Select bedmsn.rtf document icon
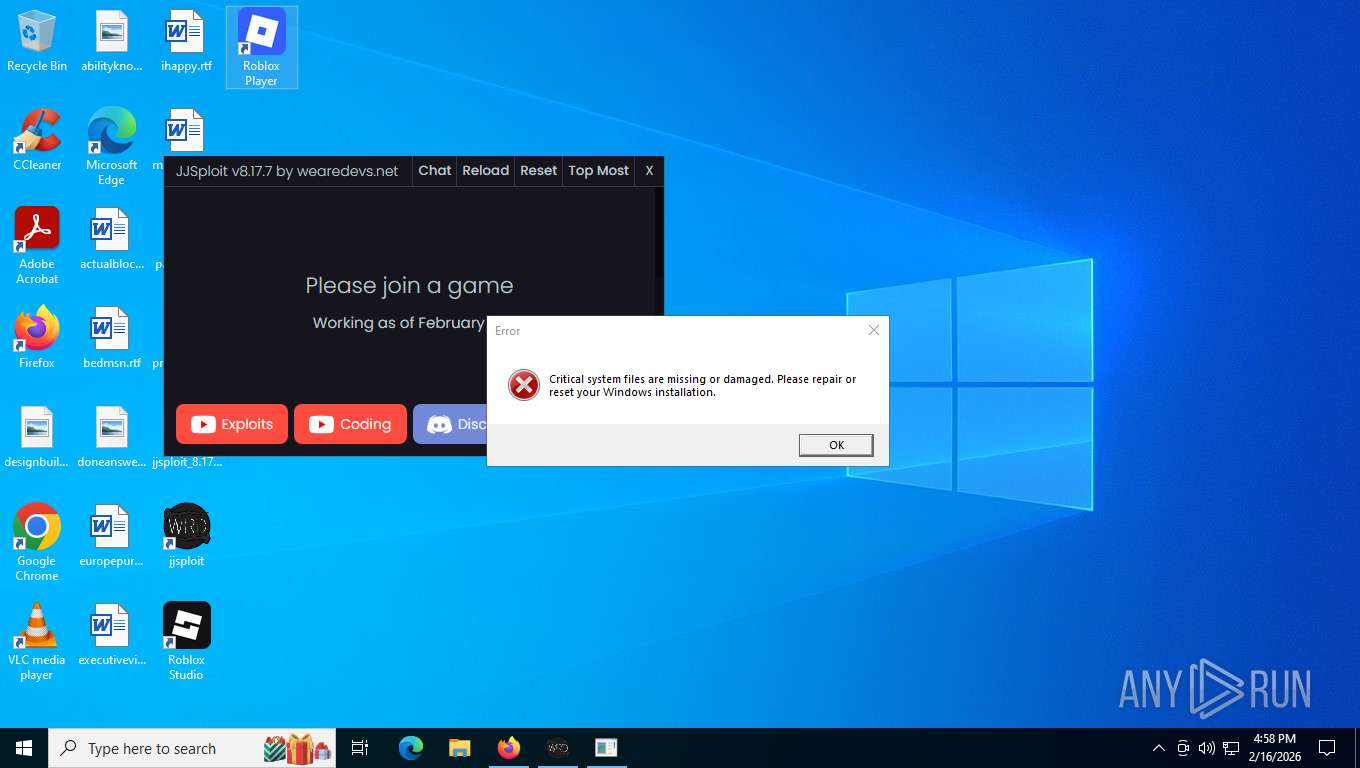The width and height of the screenshot is (1360, 768). 111,338
